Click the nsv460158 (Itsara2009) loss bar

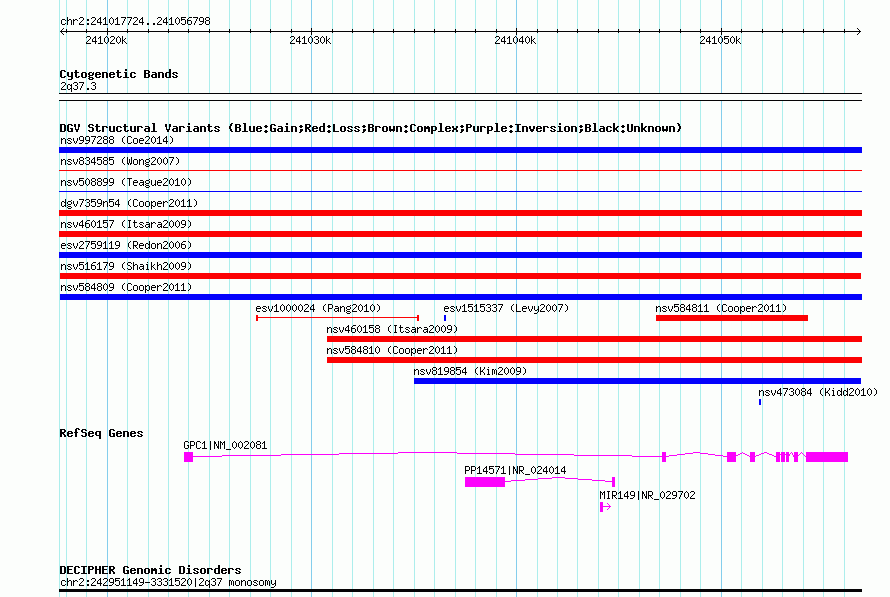(x=594, y=339)
